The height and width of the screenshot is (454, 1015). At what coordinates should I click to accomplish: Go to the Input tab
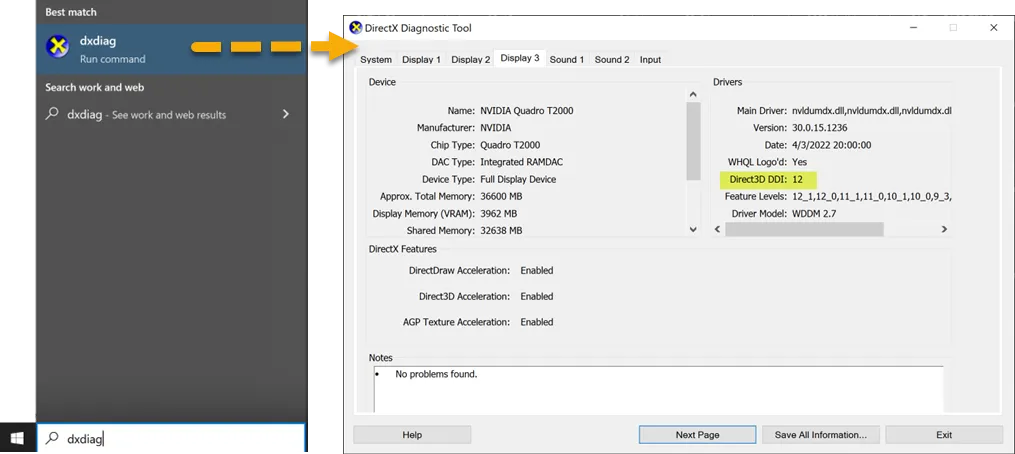[x=651, y=60]
